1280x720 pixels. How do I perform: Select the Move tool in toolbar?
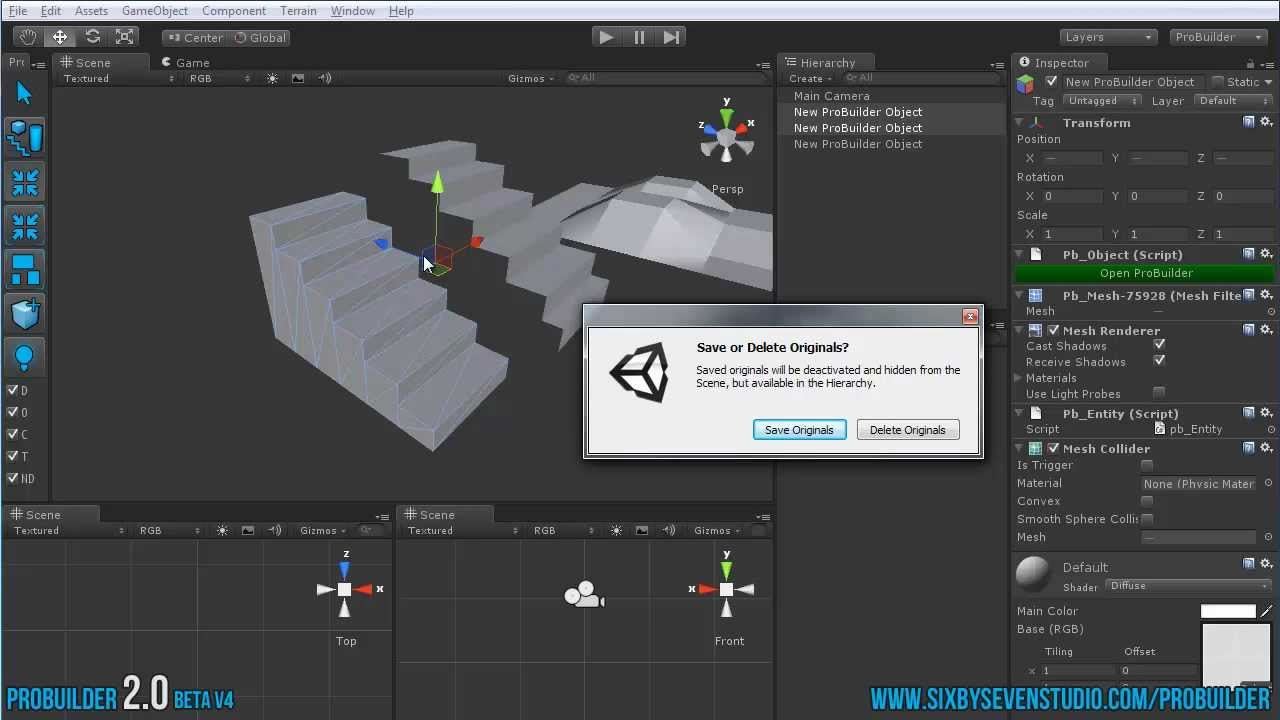pyautogui.click(x=60, y=37)
